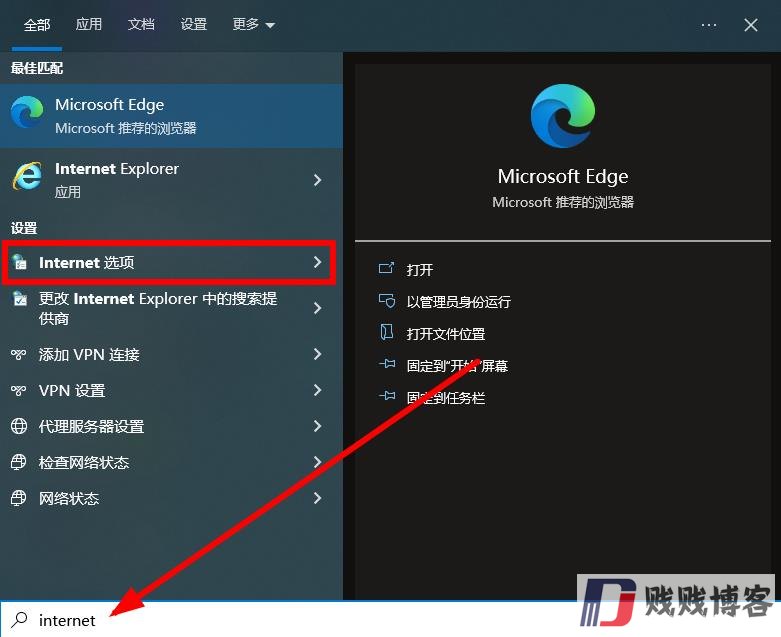781x637 pixels.
Task: Click the 检查网络状态 globe icon
Action: pyautogui.click(x=19, y=462)
